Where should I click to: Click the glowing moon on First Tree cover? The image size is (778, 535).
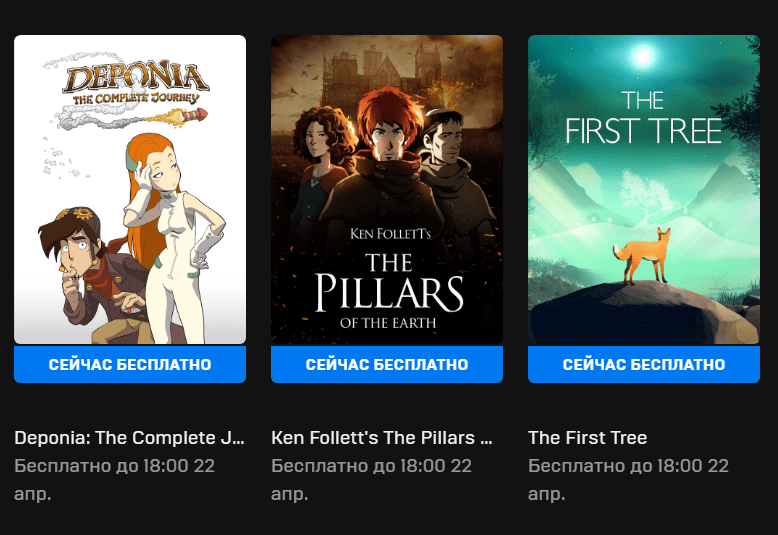pos(643,55)
